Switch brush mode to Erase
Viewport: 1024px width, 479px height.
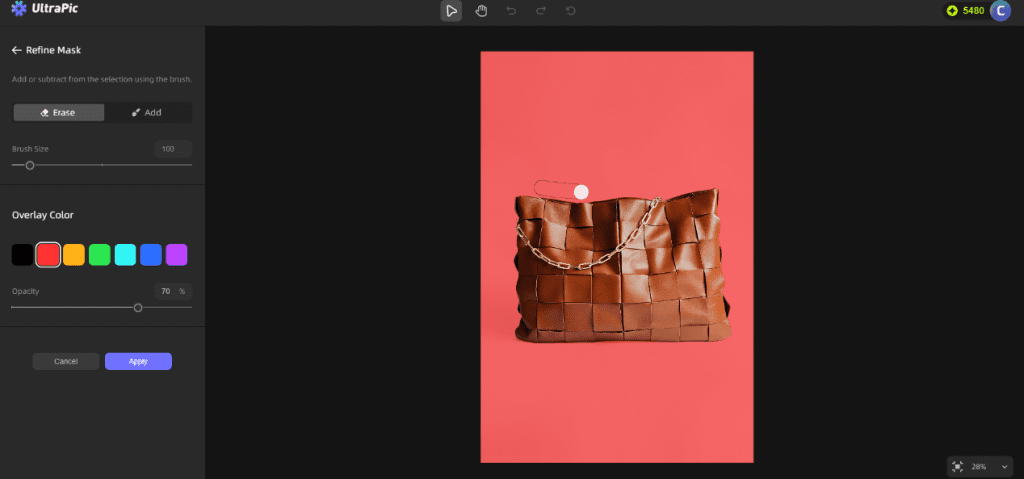click(58, 113)
